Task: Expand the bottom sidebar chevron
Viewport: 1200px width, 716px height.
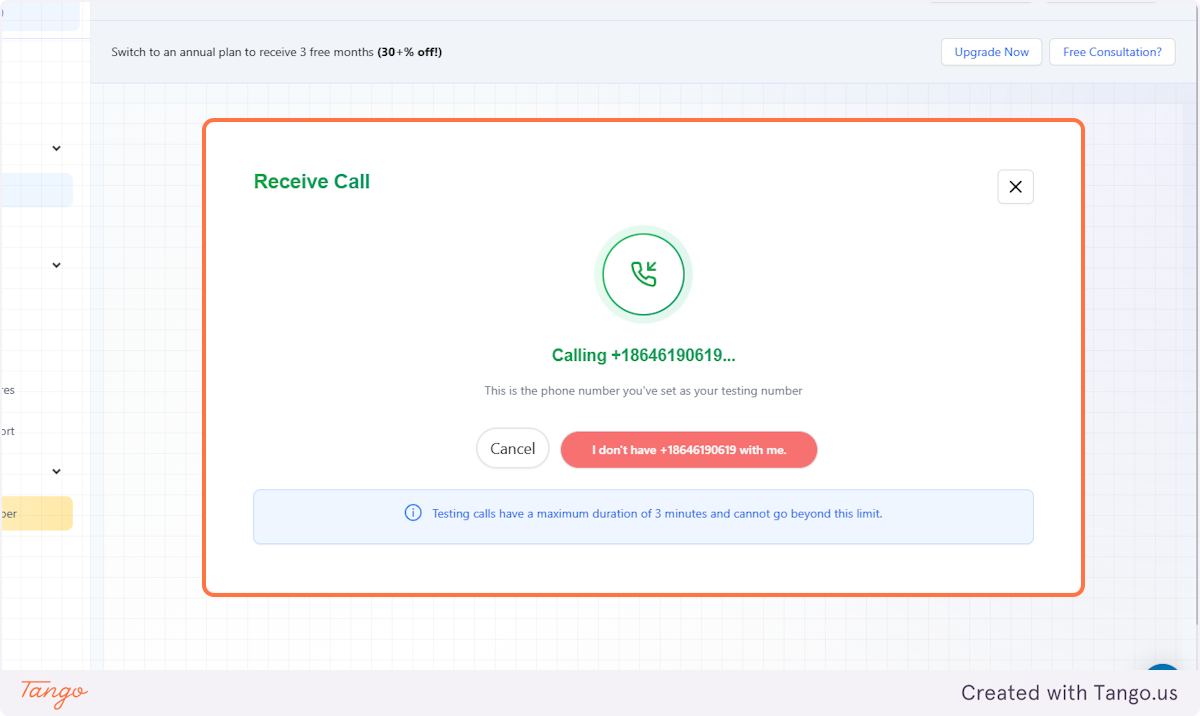Action: click(x=56, y=471)
